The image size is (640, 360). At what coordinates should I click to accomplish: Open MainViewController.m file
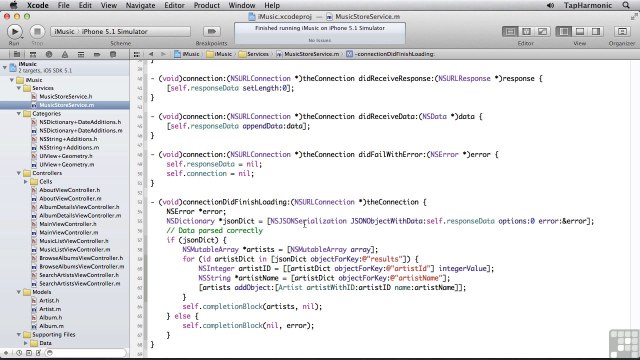click(x=68, y=233)
